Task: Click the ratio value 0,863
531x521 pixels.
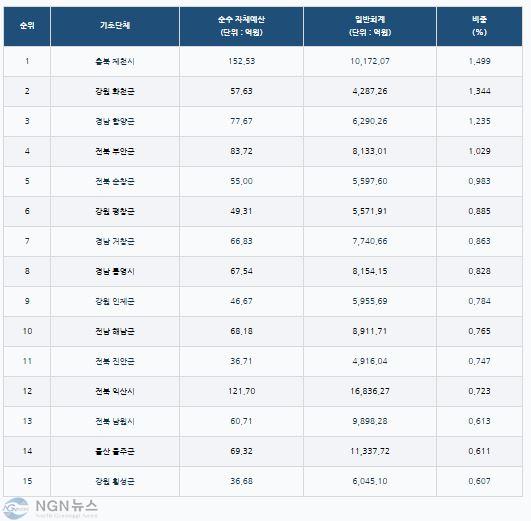Action: [x=480, y=242]
